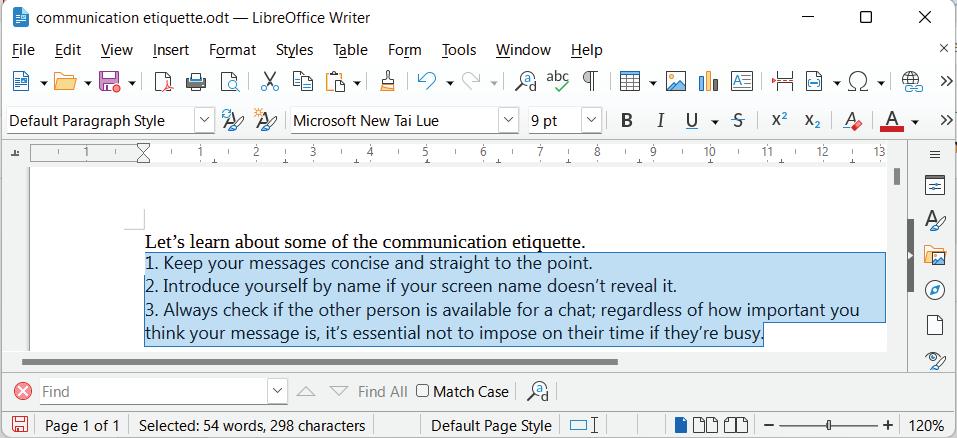This screenshot has width=957, height=438.
Task: Toggle underline formatting
Action: pos(692,121)
